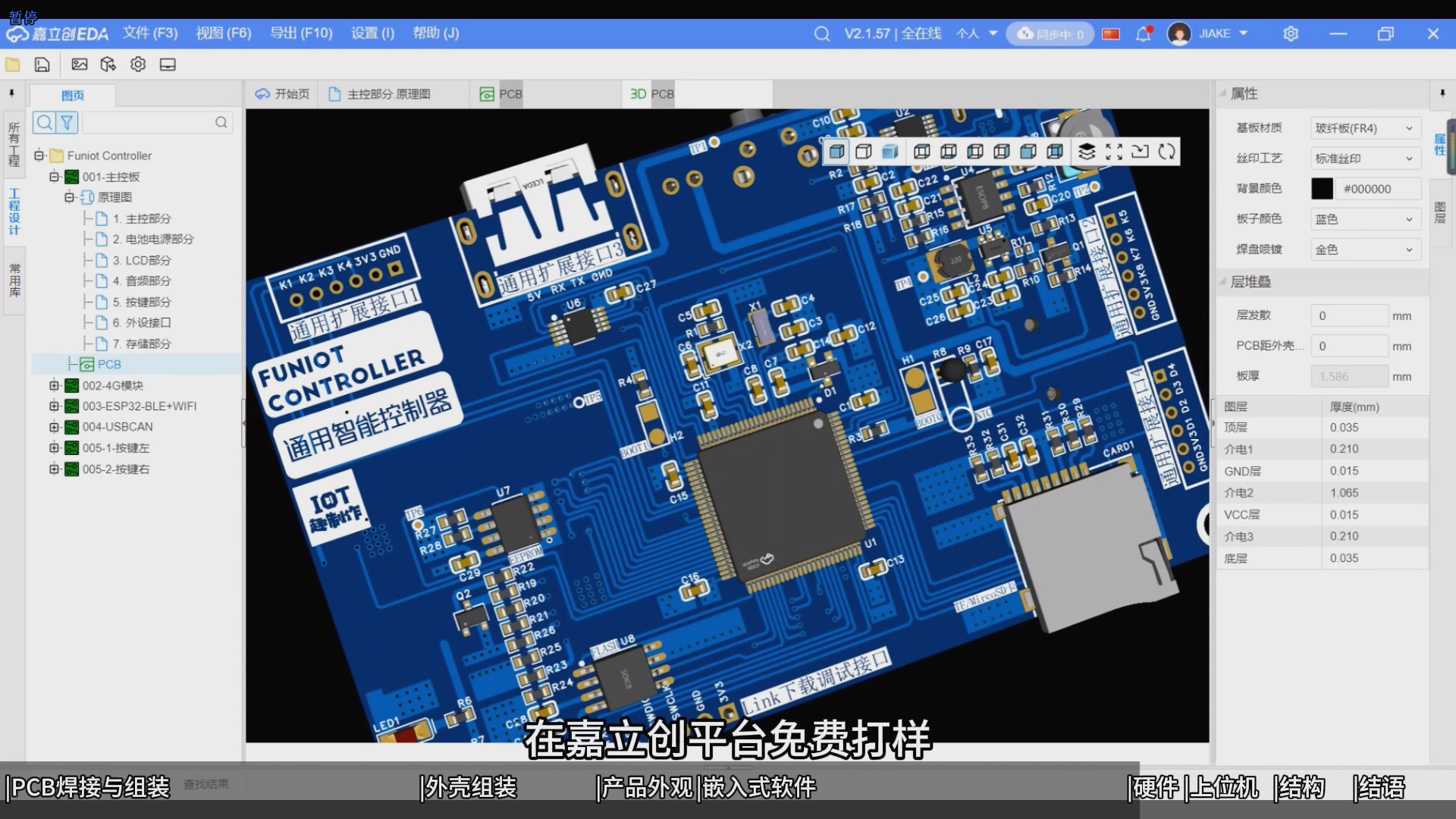Click the 嘉立创EDA logo

click(58, 34)
